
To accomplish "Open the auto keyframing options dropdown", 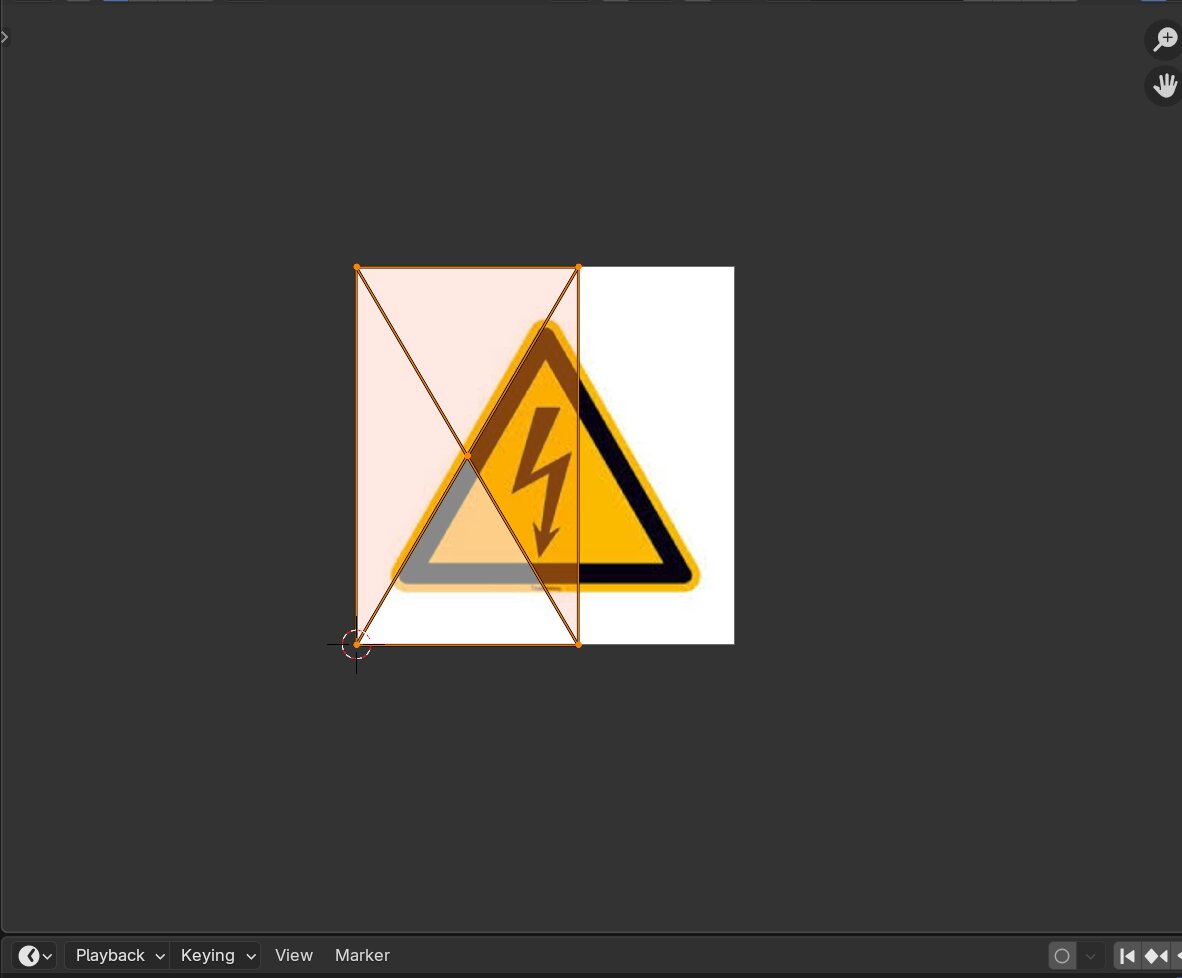I will click(x=1090, y=956).
